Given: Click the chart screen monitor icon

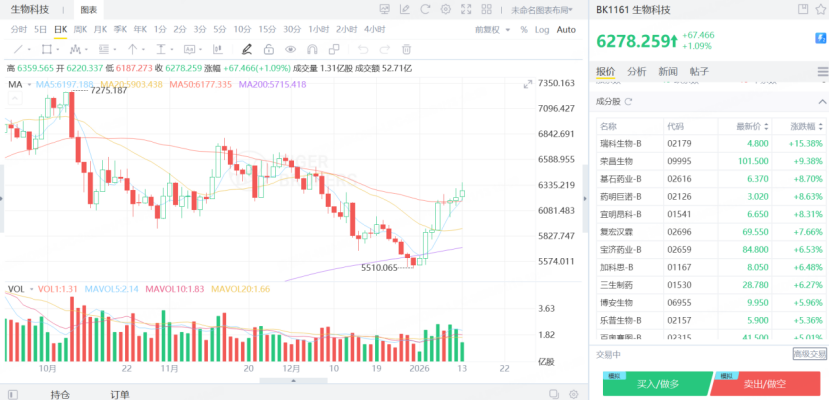Looking at the screenshot, I should click(384, 9).
